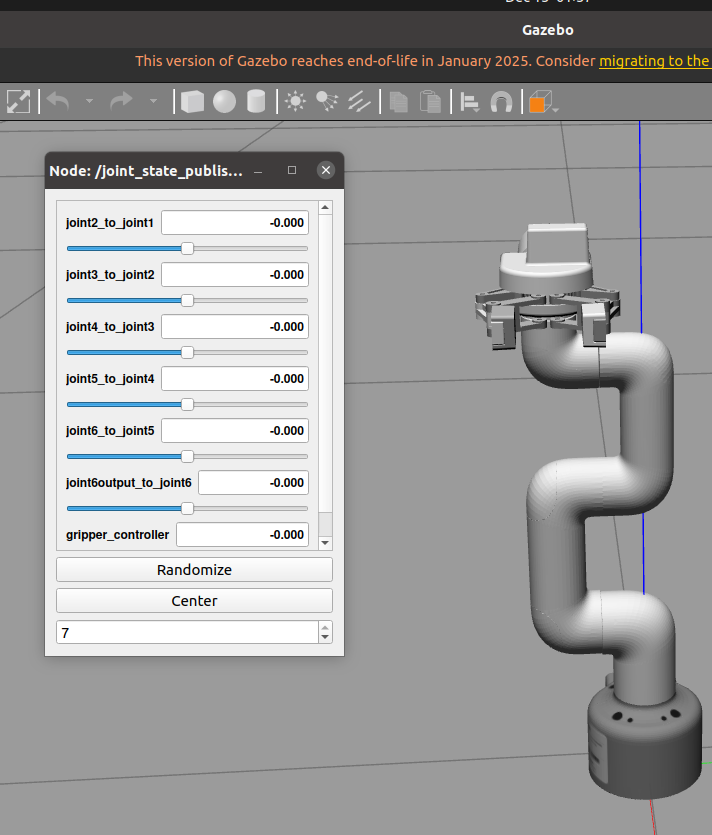
Task: Click the Copy icon in toolbar
Action: coord(399,101)
